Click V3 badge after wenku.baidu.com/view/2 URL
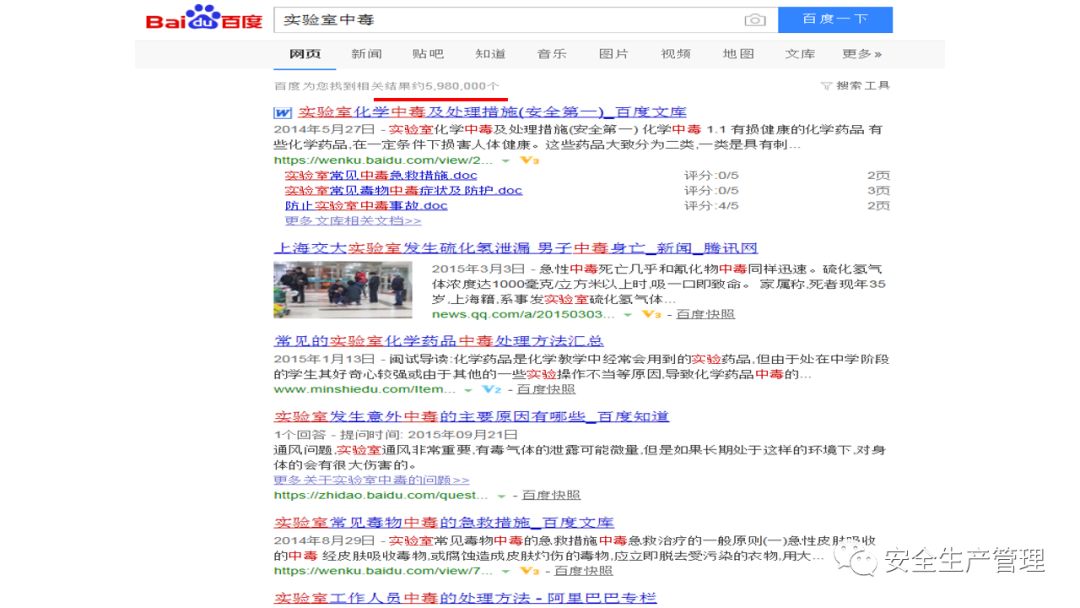 529,160
